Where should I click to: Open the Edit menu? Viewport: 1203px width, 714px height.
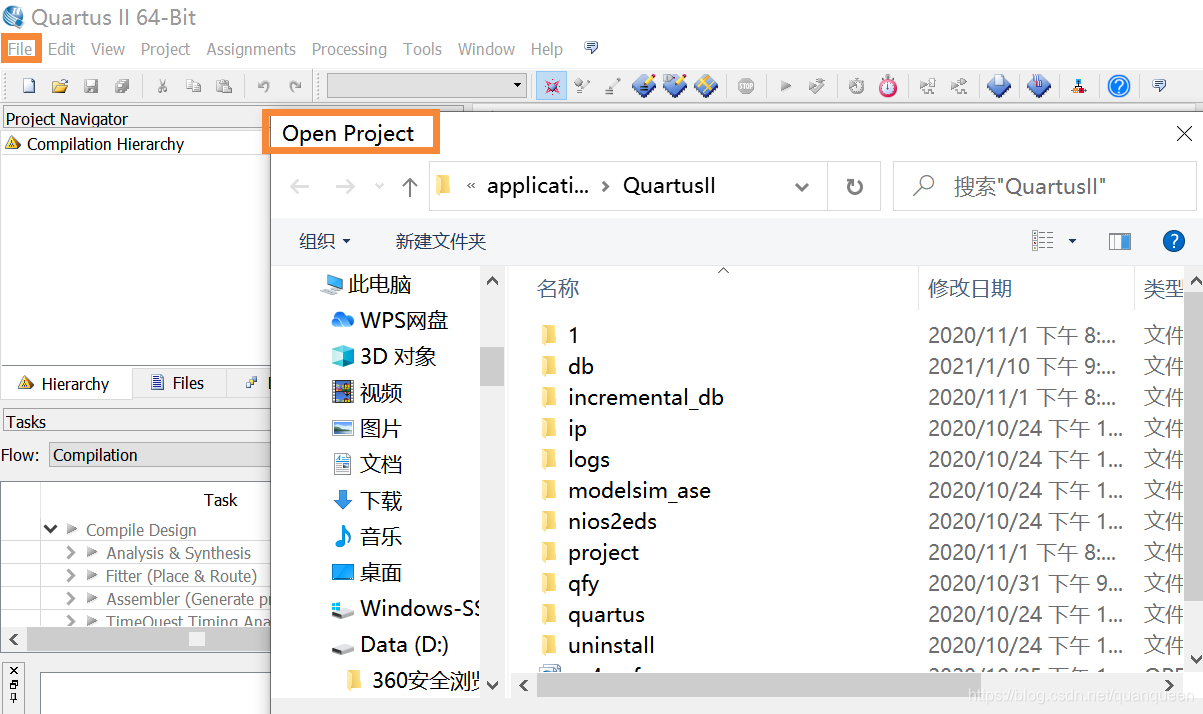(62, 49)
